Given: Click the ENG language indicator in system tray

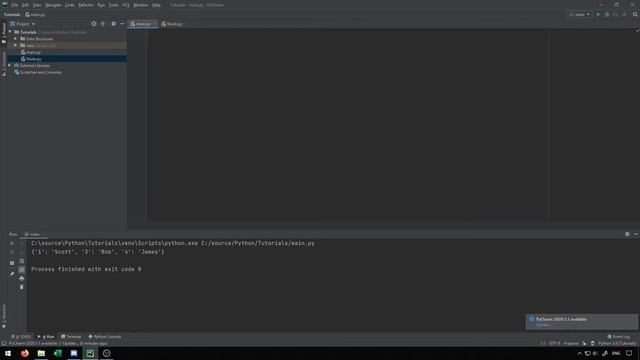Looking at the screenshot, I should pos(616,353).
